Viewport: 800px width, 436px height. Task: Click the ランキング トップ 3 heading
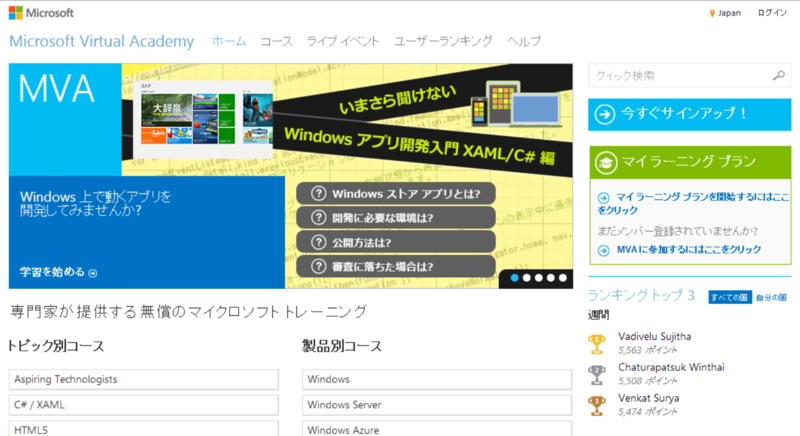click(641, 295)
